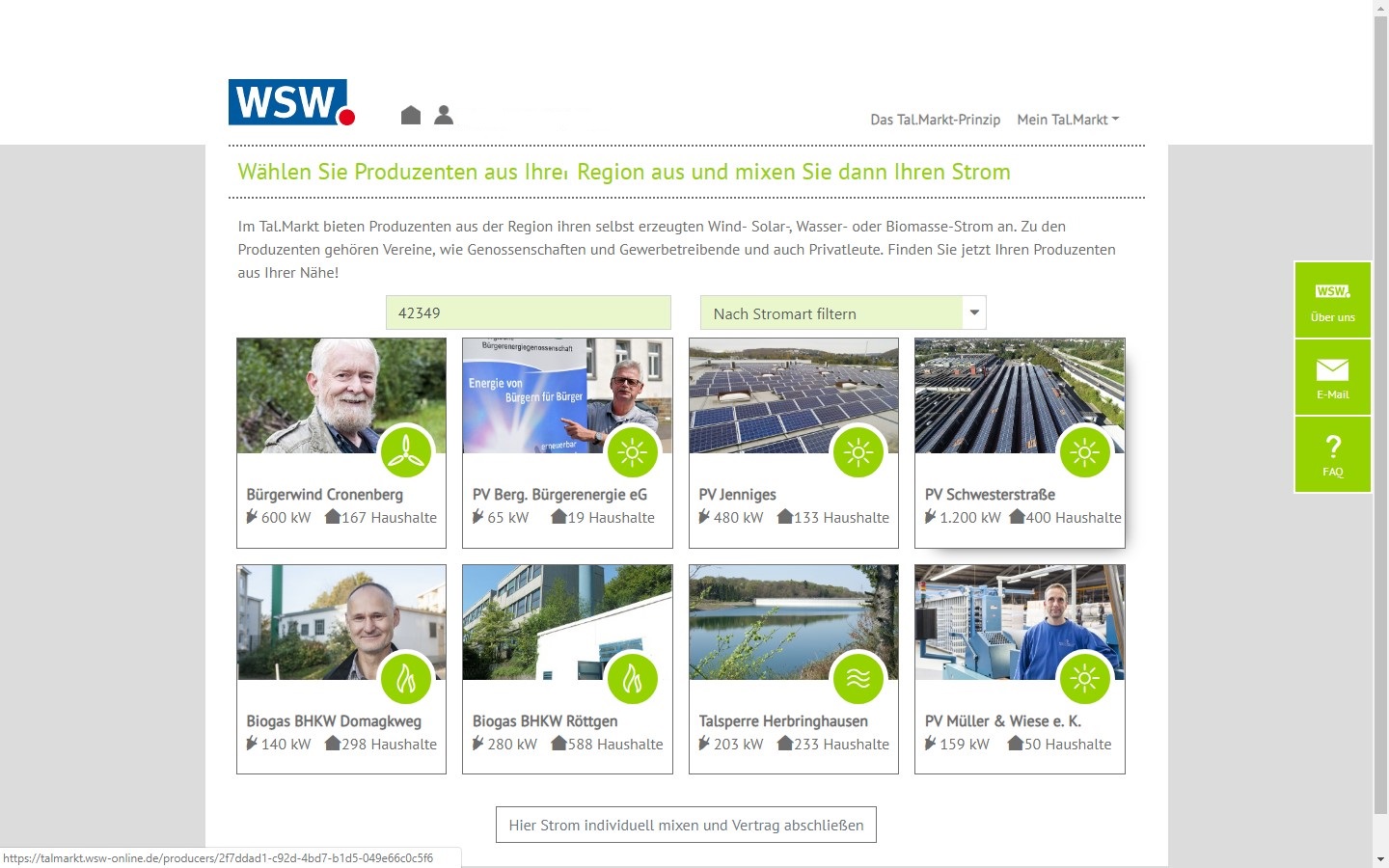
Task: Click wind turbine icon on Bürgerwind Cronenberg
Action: click(406, 451)
